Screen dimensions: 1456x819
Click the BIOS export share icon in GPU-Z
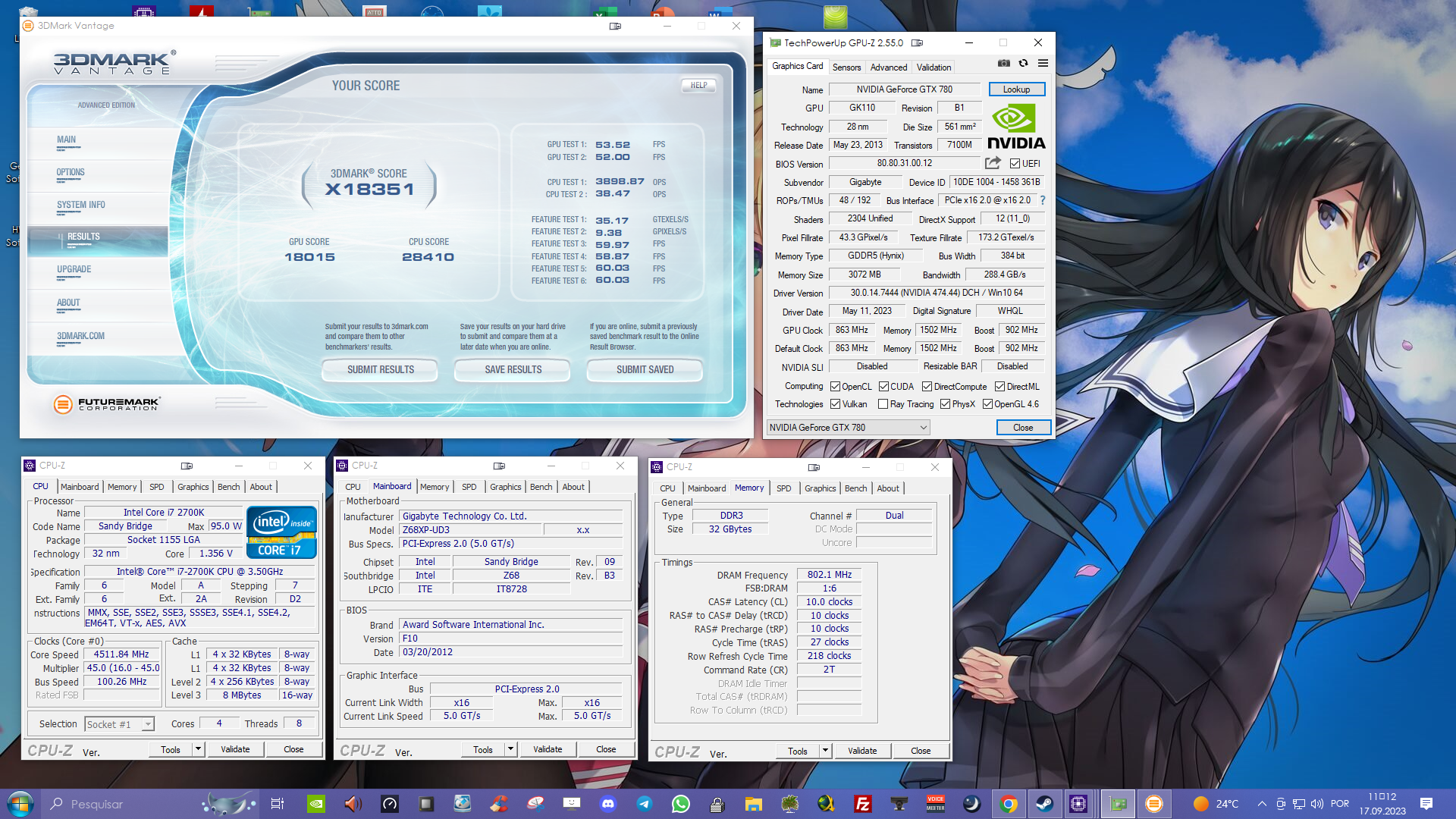click(x=993, y=163)
